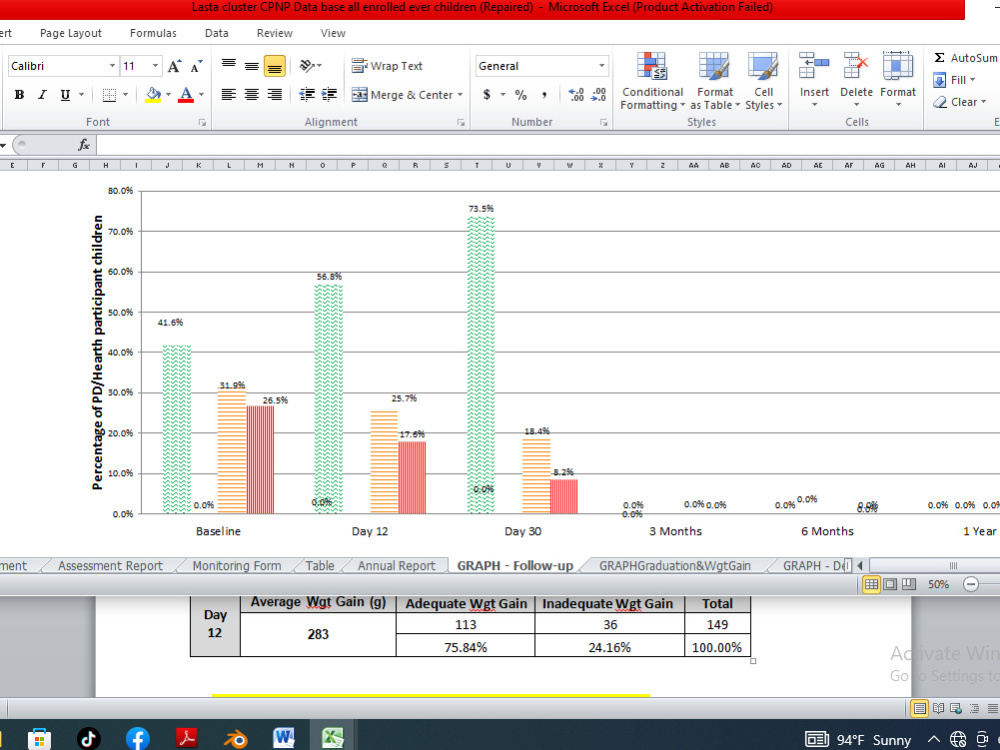The height and width of the screenshot is (750, 1000).
Task: Open Word from taskbar
Action: coord(284,739)
